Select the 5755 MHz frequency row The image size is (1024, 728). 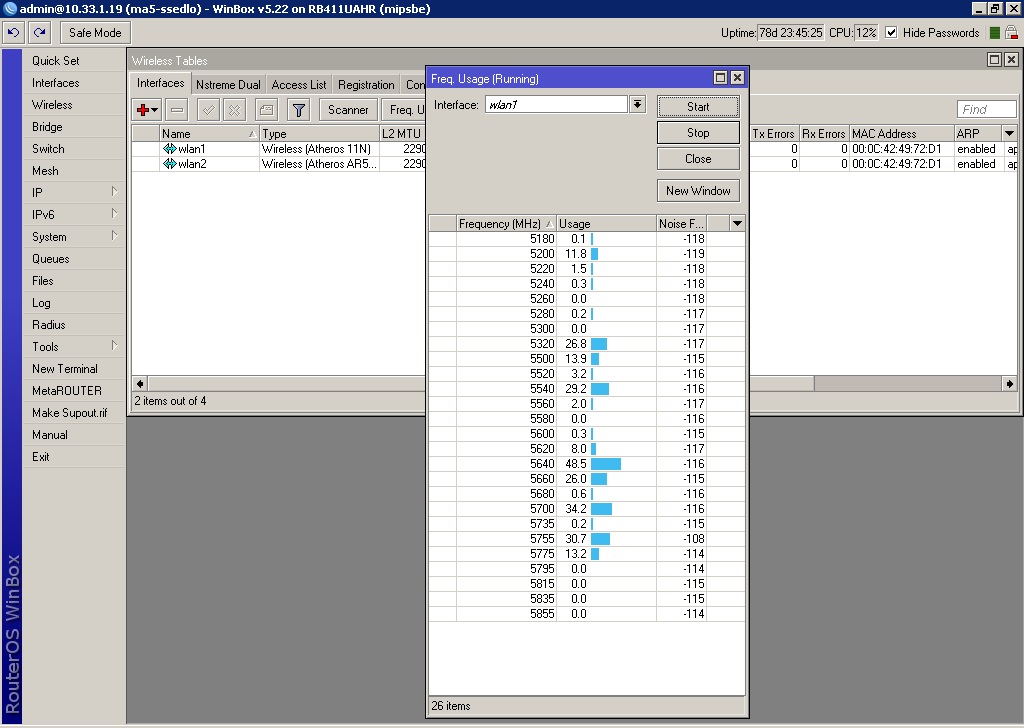click(x=586, y=539)
